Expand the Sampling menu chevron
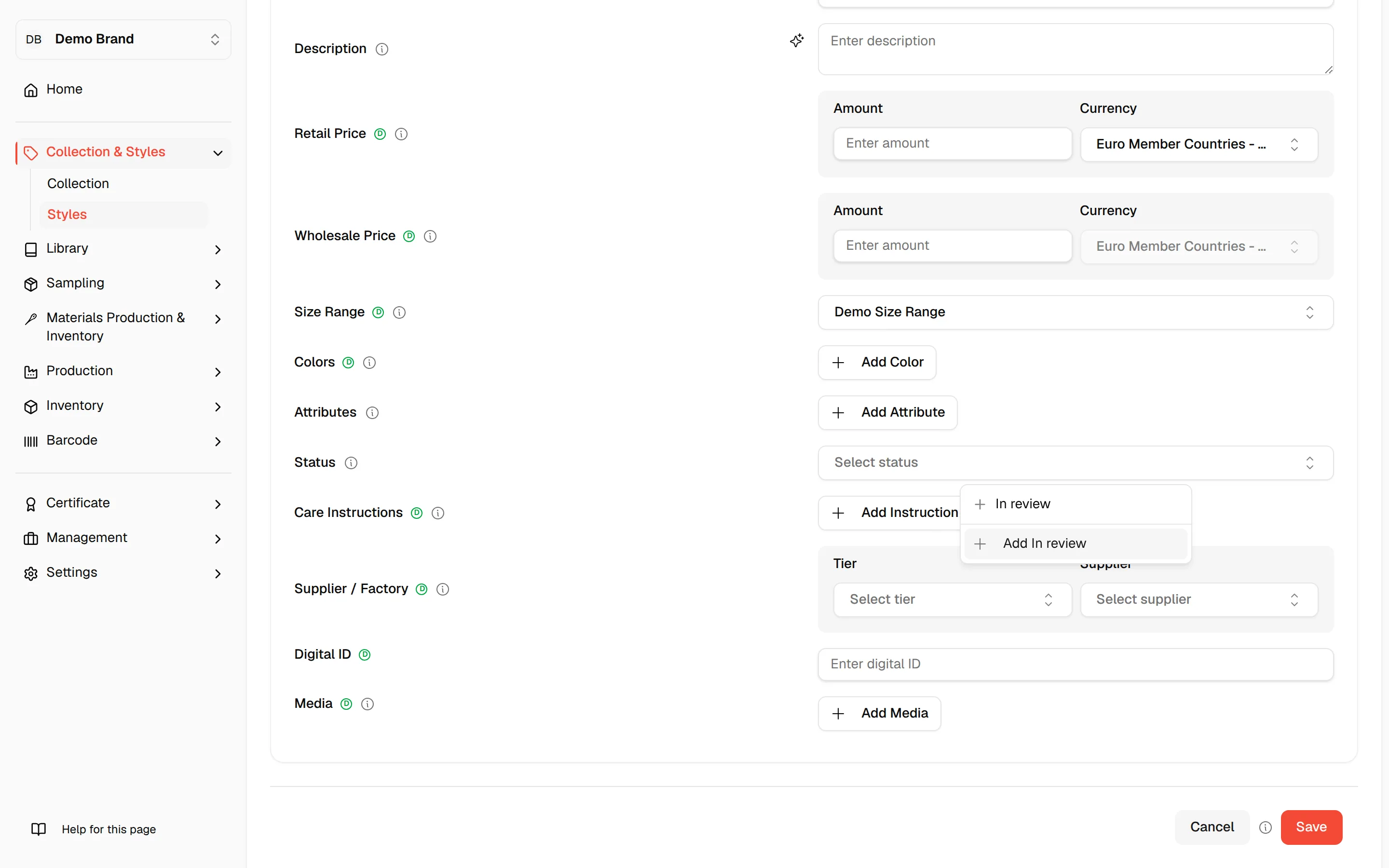1389x868 pixels. tap(218, 284)
